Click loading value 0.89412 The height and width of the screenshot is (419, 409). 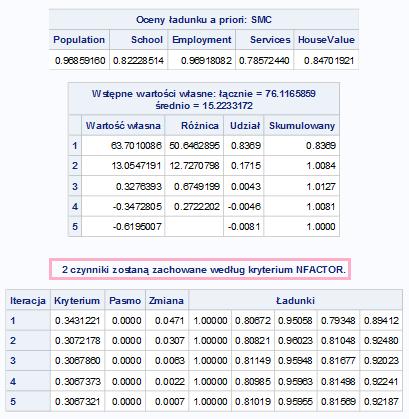tap(381, 321)
